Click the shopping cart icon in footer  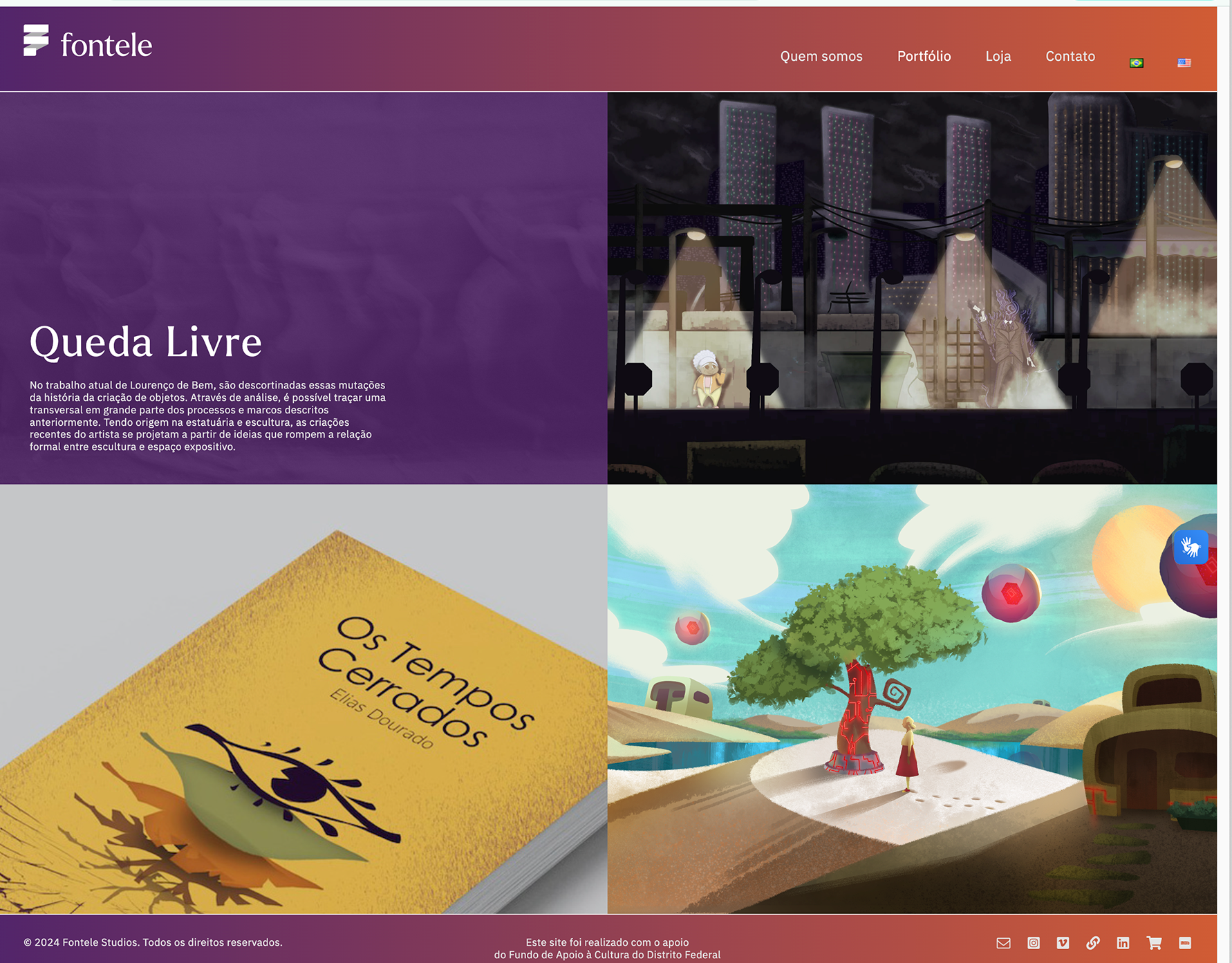(1154, 943)
